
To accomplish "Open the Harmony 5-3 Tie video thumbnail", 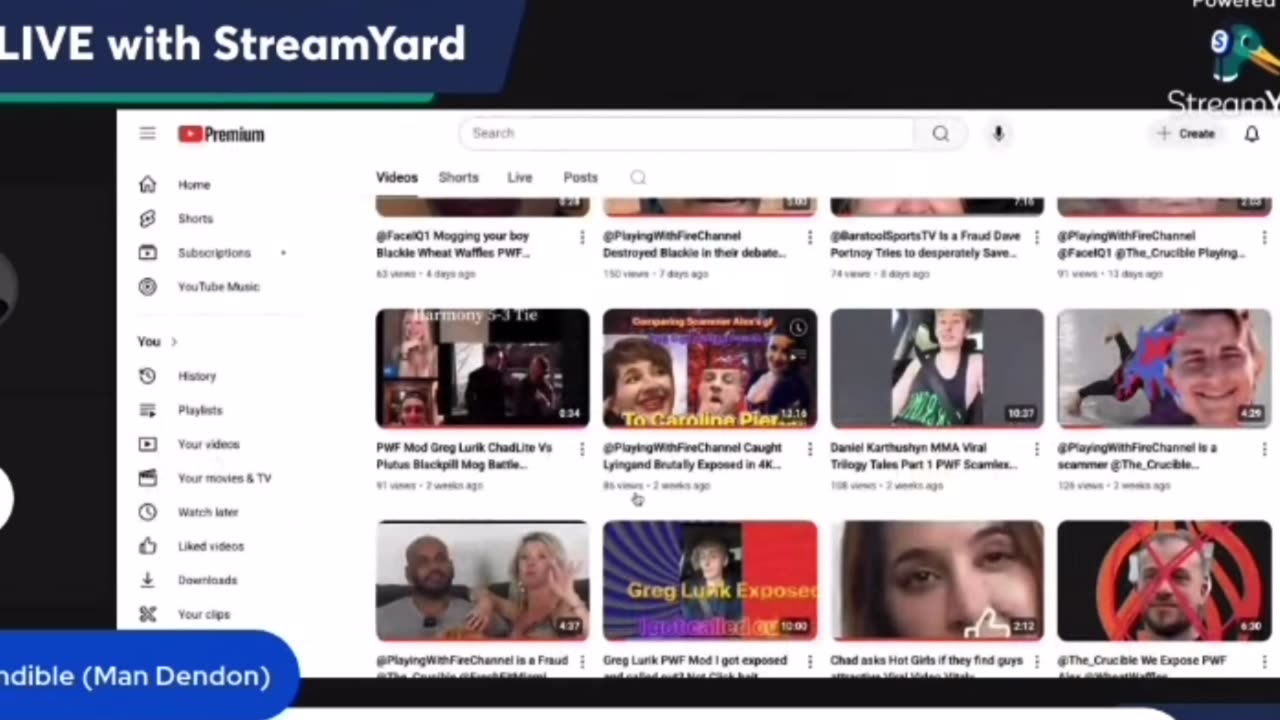I will pyautogui.click(x=482, y=368).
